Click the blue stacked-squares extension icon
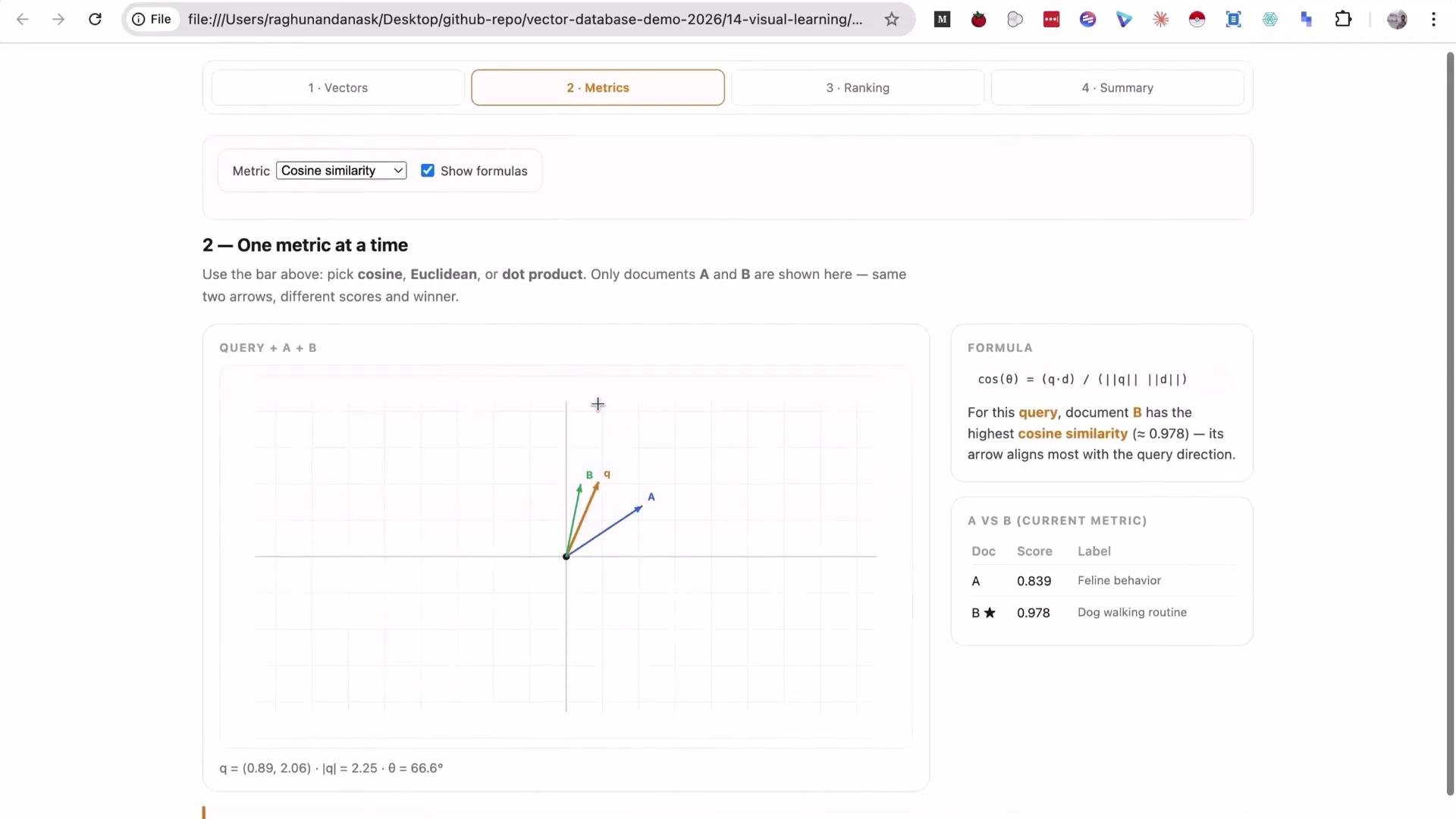1456x819 pixels. pyautogui.click(x=1306, y=20)
